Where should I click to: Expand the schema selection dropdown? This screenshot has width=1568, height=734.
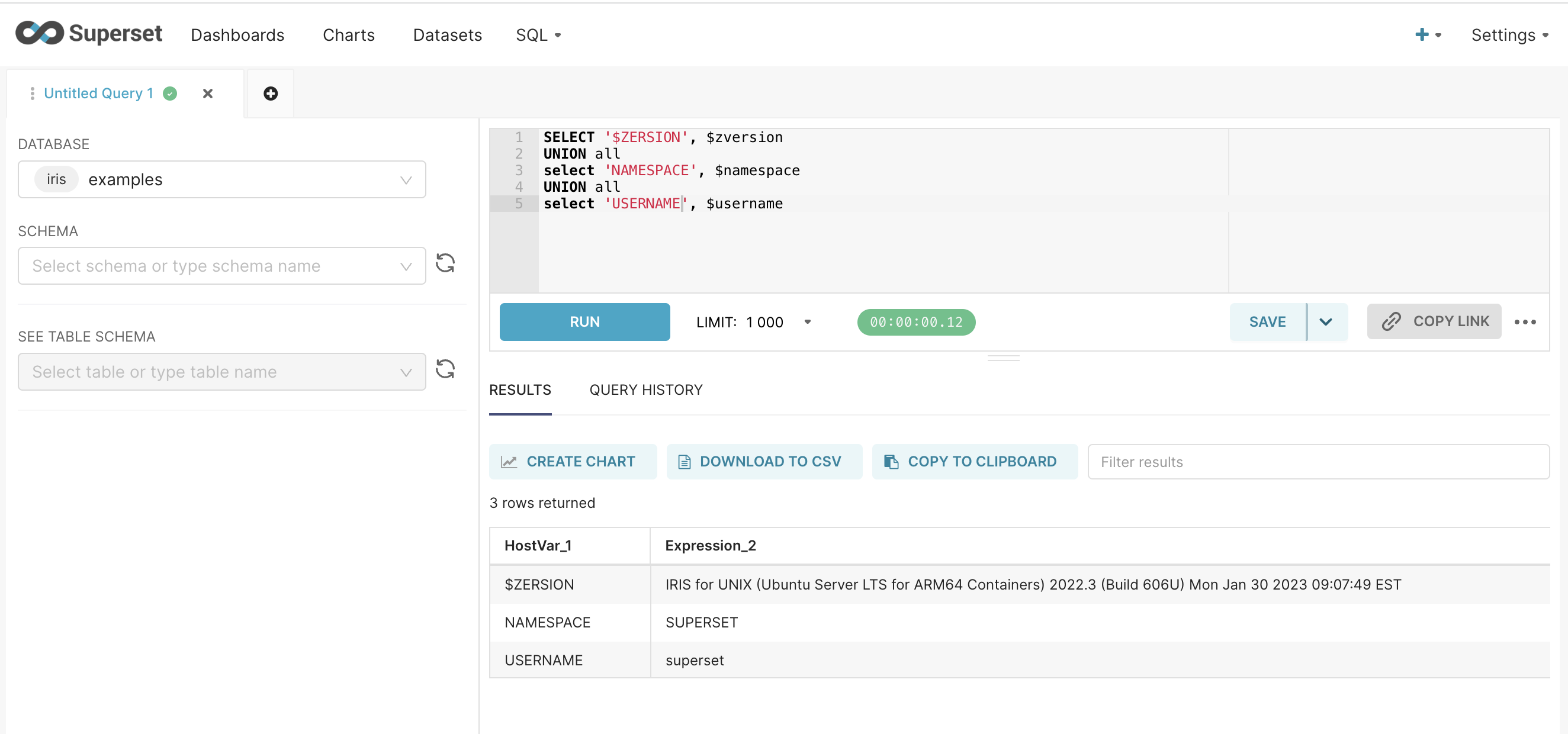pyautogui.click(x=221, y=266)
